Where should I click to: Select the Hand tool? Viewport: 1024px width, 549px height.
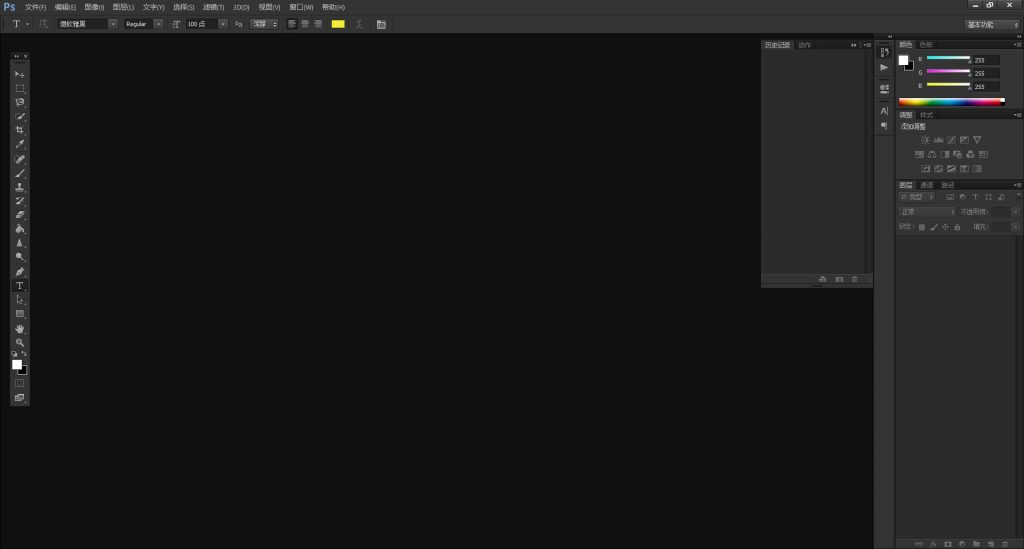[x=20, y=328]
